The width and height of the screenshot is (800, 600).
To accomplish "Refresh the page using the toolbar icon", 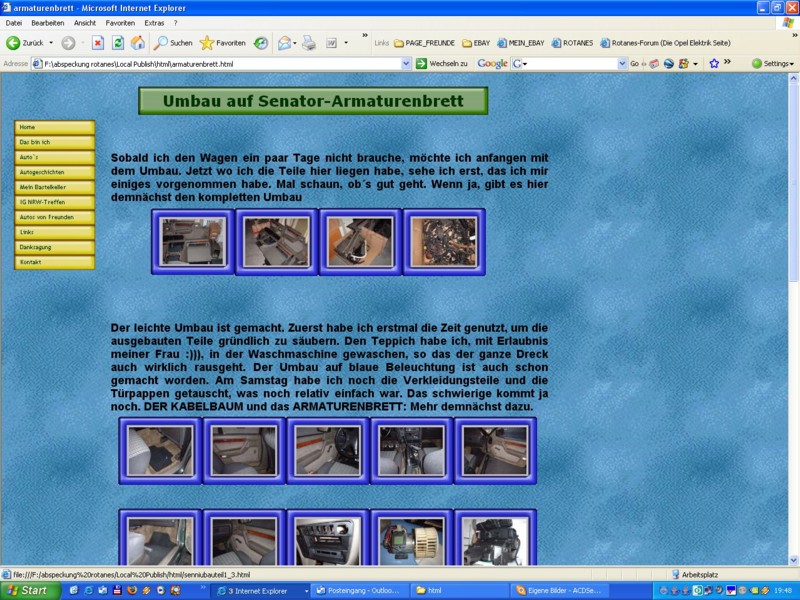I will (118, 43).
